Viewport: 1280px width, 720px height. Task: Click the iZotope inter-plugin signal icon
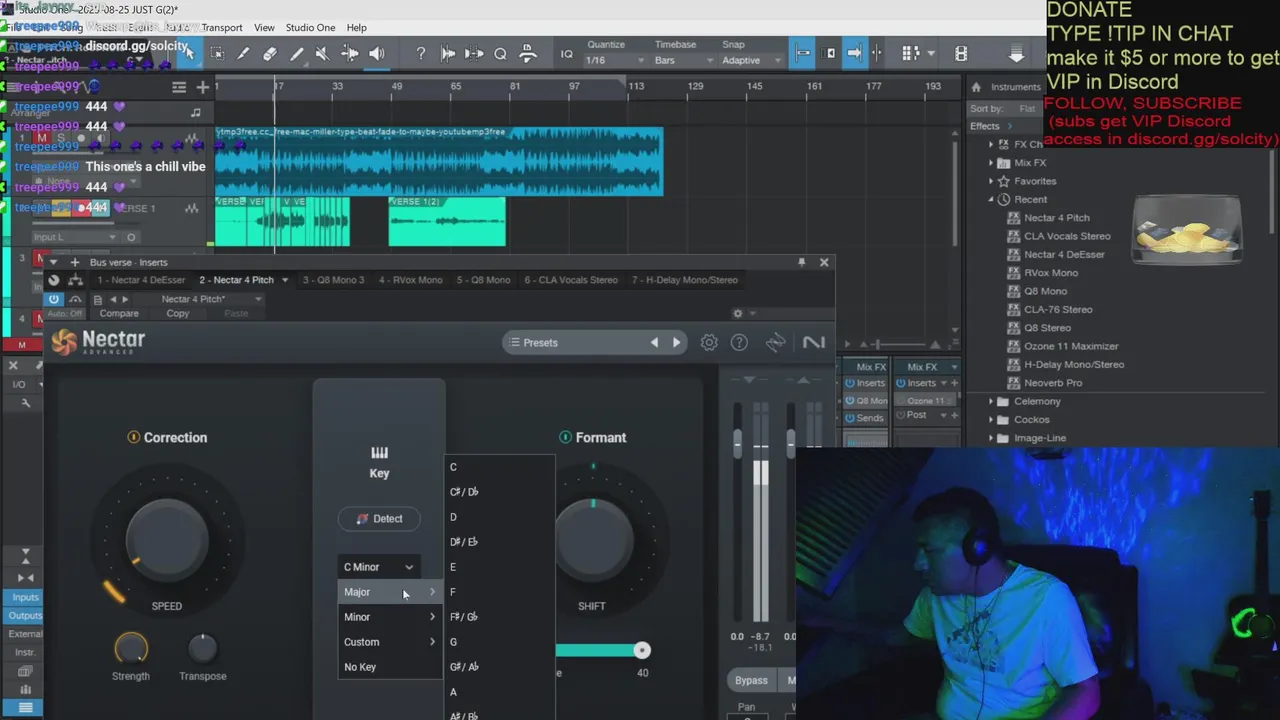(x=775, y=342)
